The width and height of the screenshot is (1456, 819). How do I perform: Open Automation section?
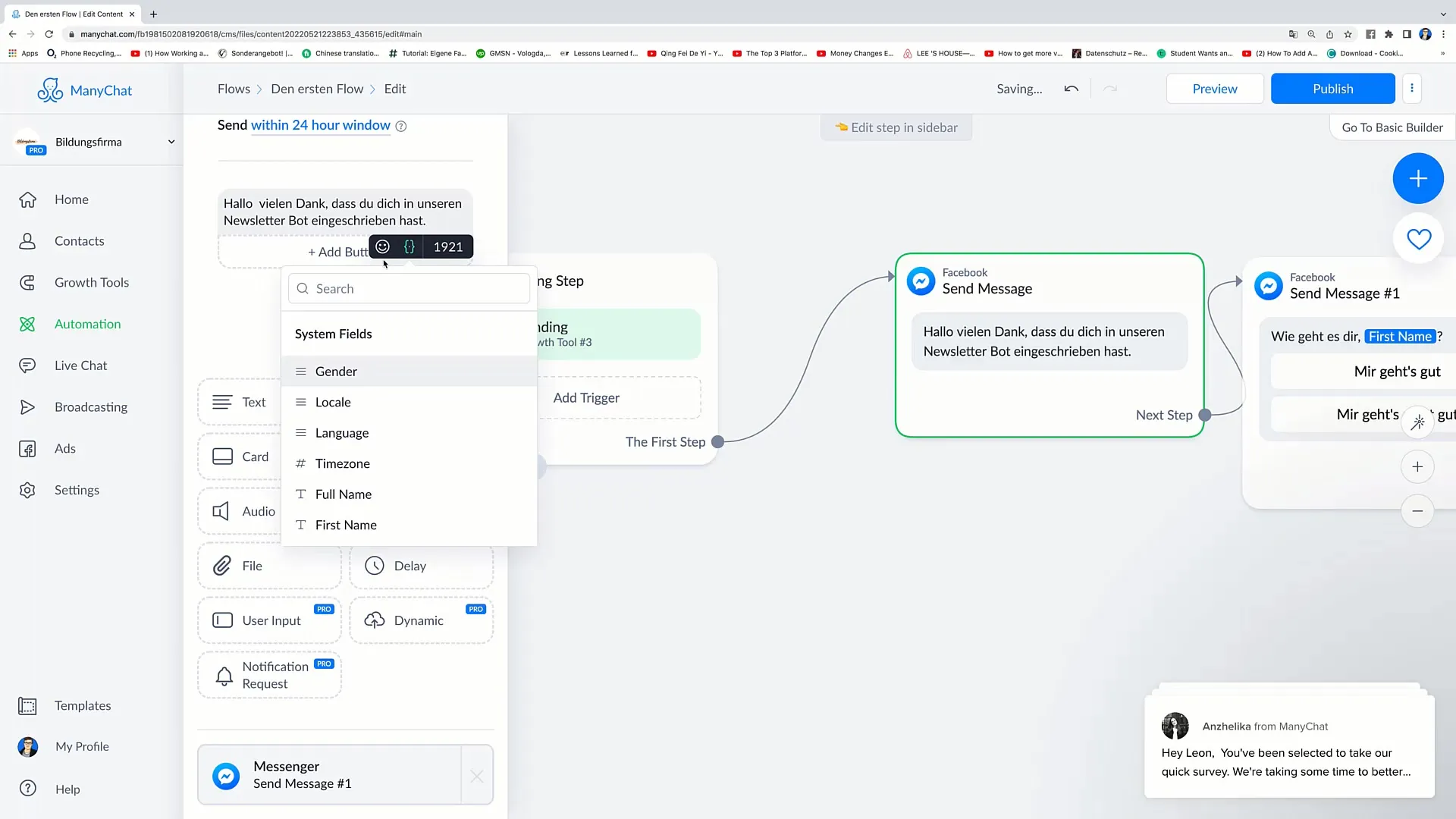coord(88,323)
